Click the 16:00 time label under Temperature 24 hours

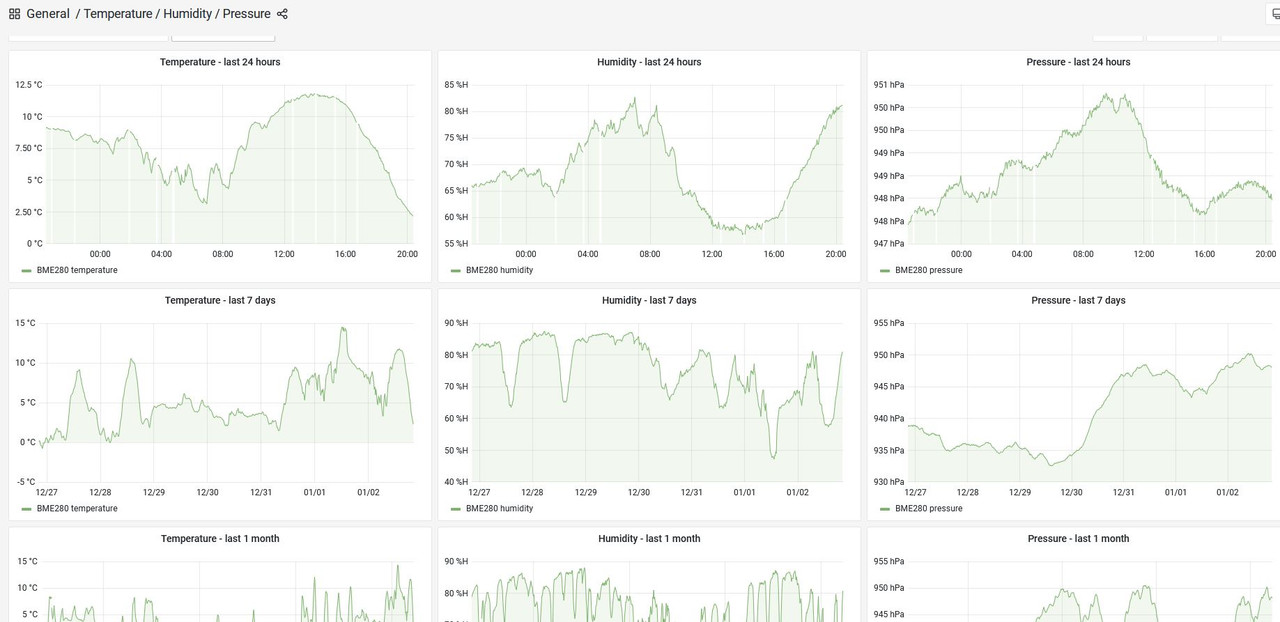pos(345,254)
